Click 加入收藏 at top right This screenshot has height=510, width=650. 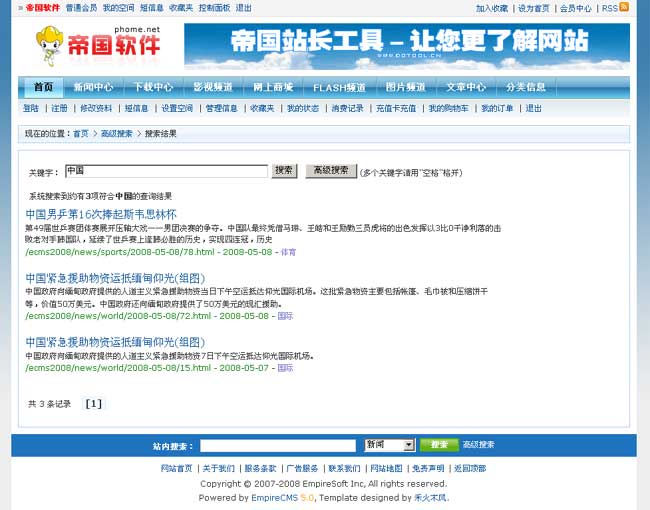tap(491, 8)
